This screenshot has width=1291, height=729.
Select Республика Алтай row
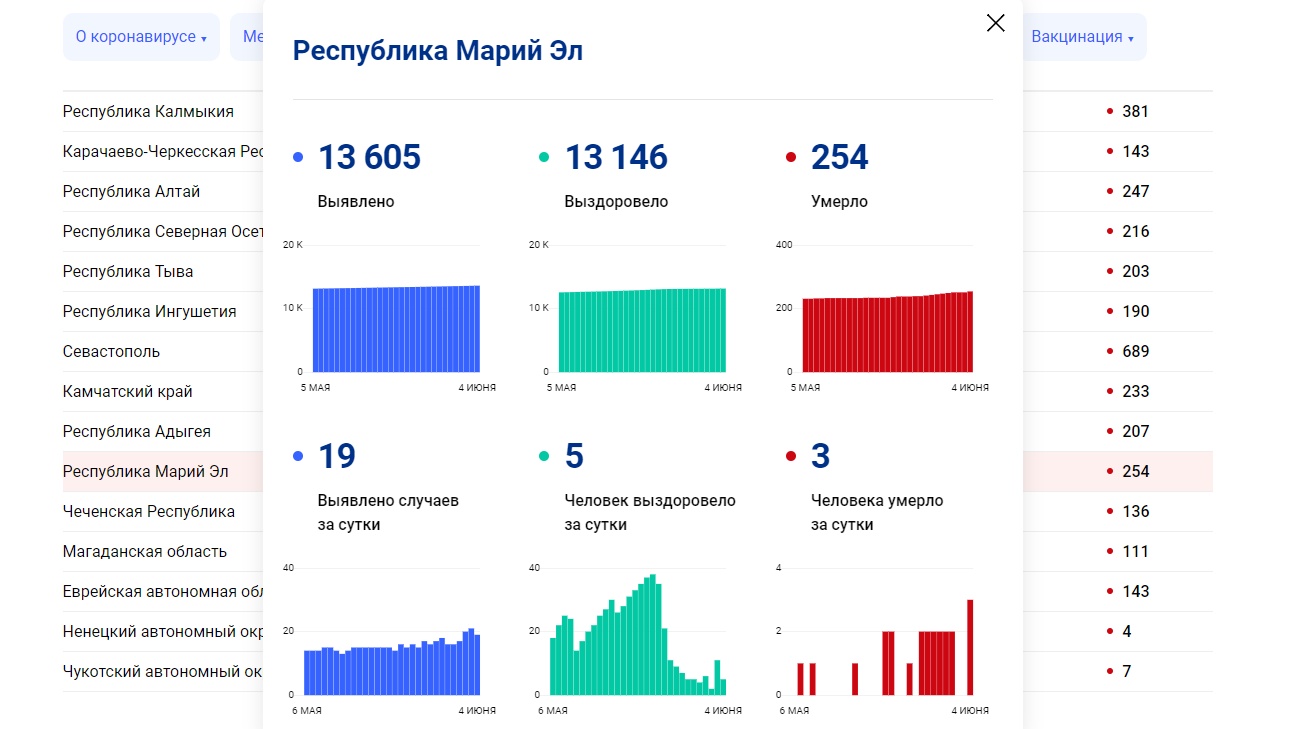131,191
